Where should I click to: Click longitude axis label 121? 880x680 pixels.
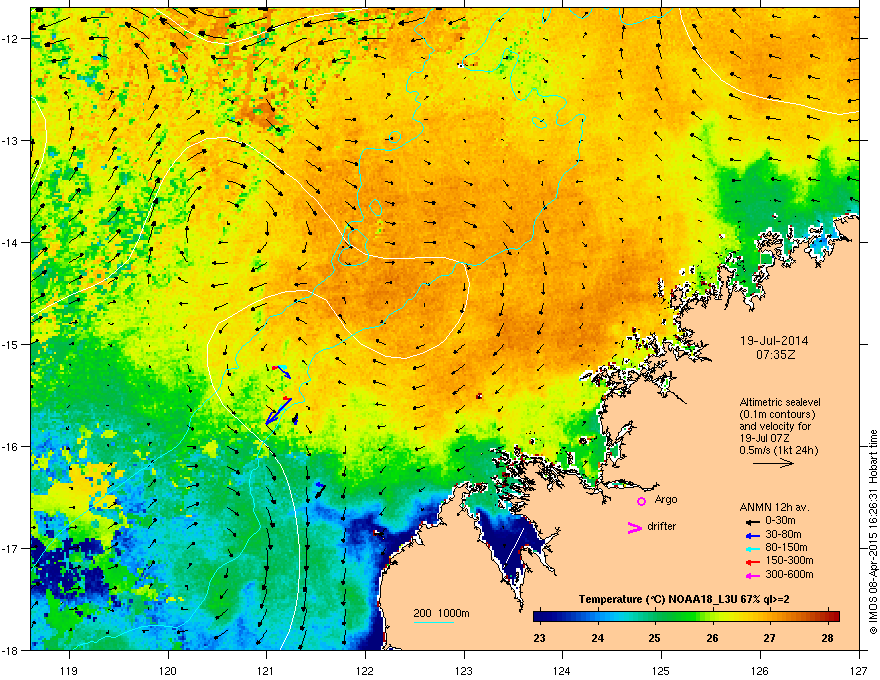267,670
